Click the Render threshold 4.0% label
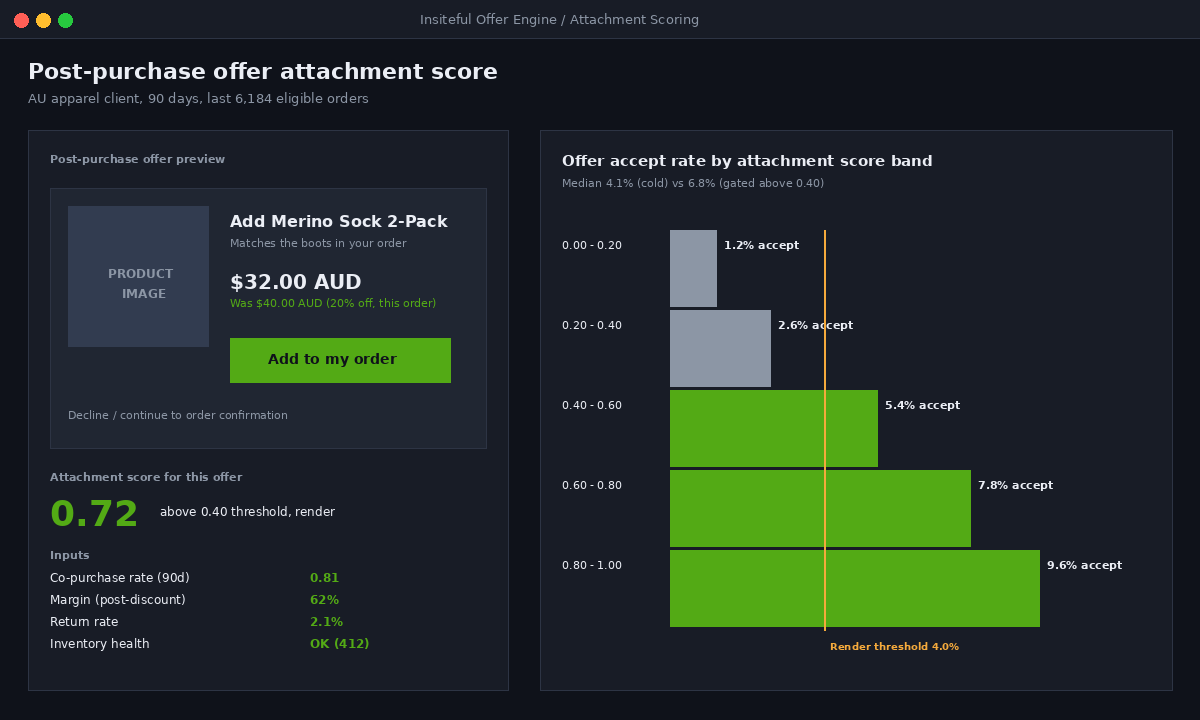1200x720 pixels. click(894, 647)
